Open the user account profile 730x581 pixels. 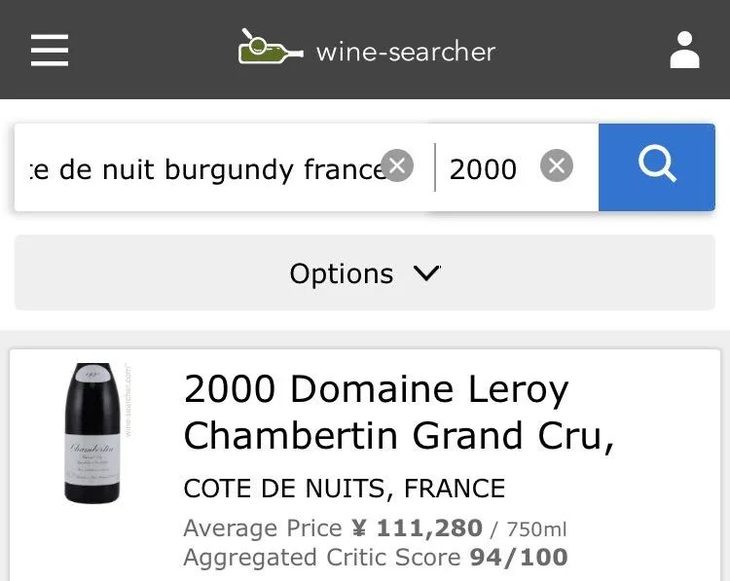(x=684, y=50)
